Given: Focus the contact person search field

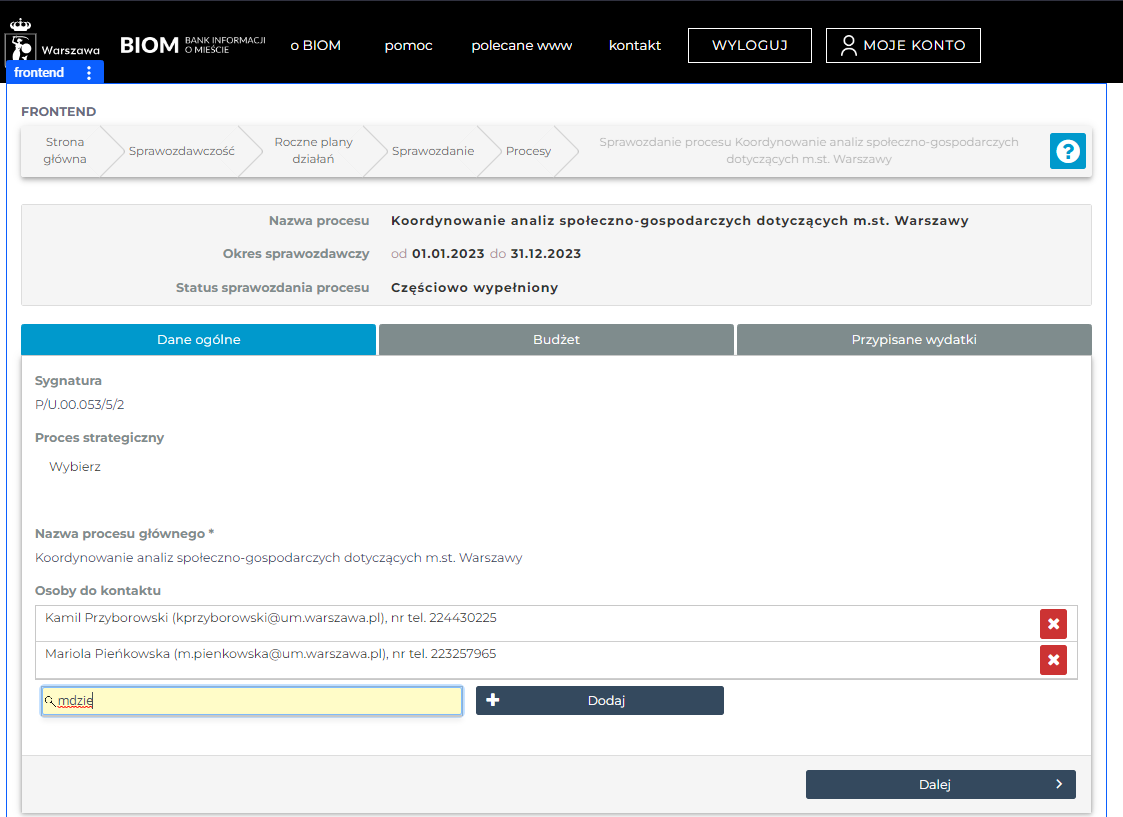Looking at the screenshot, I should [252, 701].
